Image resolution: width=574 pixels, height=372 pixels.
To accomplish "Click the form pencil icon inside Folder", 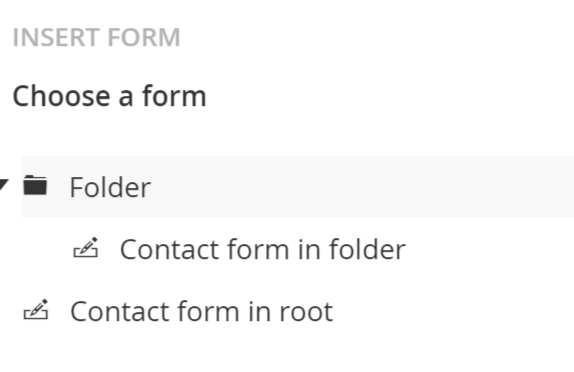I will 86,248.
